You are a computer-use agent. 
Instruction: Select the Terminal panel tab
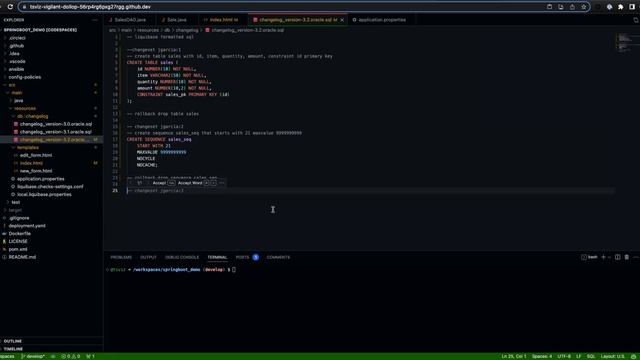pyautogui.click(x=217, y=257)
